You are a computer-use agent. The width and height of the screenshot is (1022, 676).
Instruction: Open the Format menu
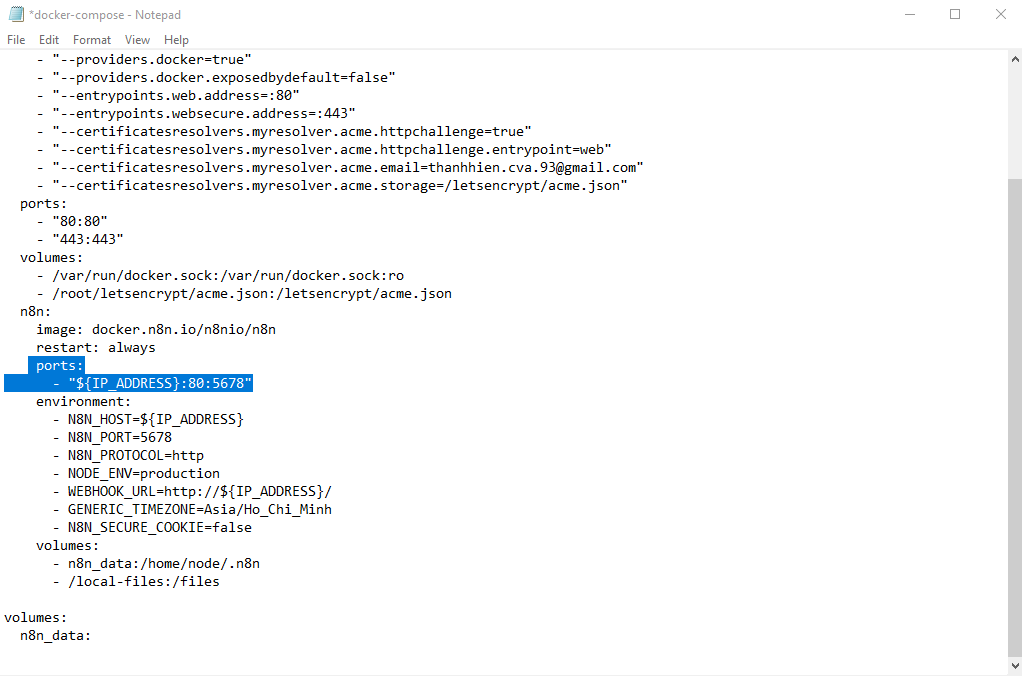91,39
